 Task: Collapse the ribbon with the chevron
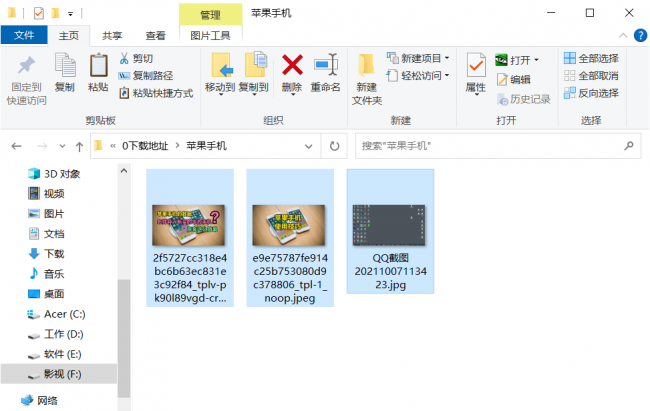[x=623, y=36]
